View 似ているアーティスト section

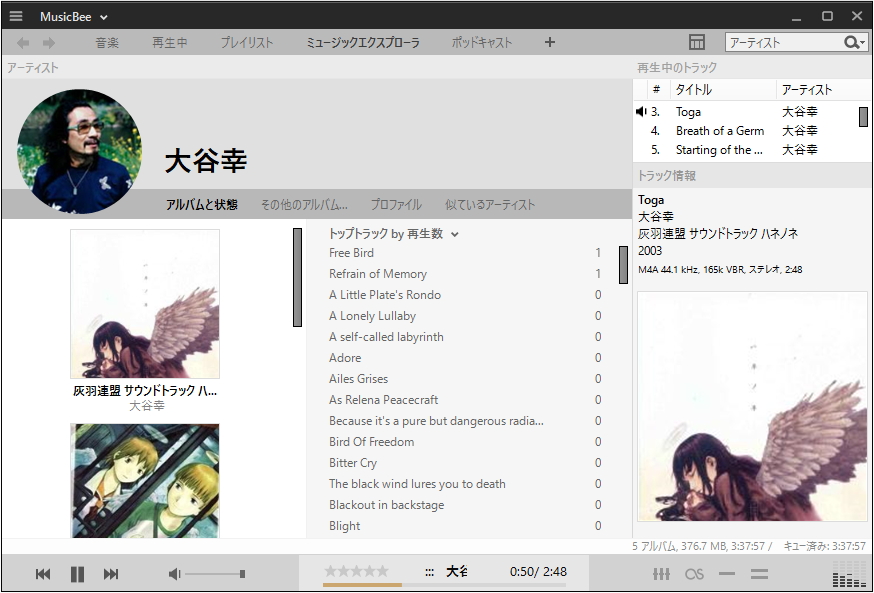pos(489,205)
